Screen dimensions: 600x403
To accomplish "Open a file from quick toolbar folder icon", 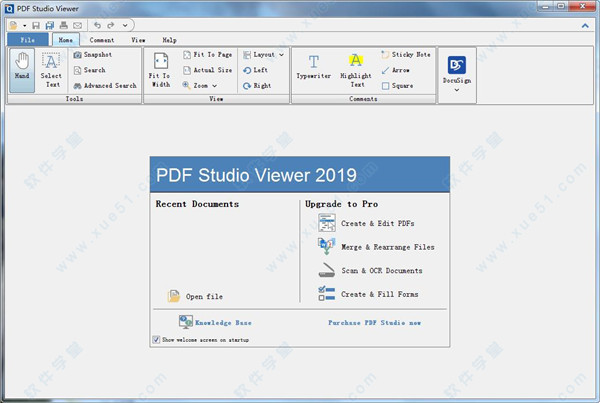I will click(x=13, y=25).
